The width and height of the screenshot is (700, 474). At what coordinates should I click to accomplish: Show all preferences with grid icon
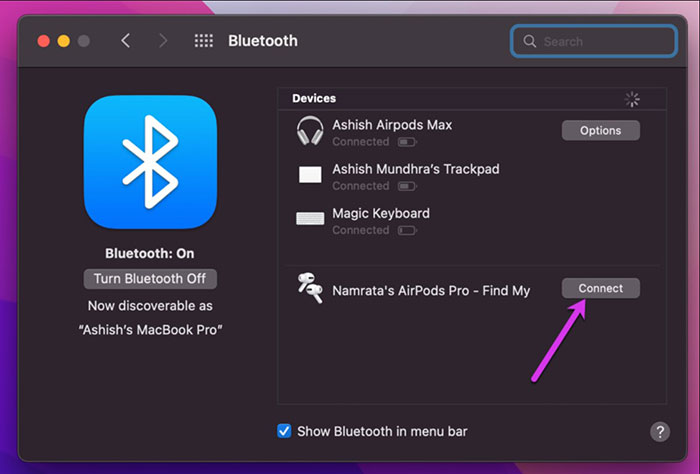pyautogui.click(x=204, y=41)
